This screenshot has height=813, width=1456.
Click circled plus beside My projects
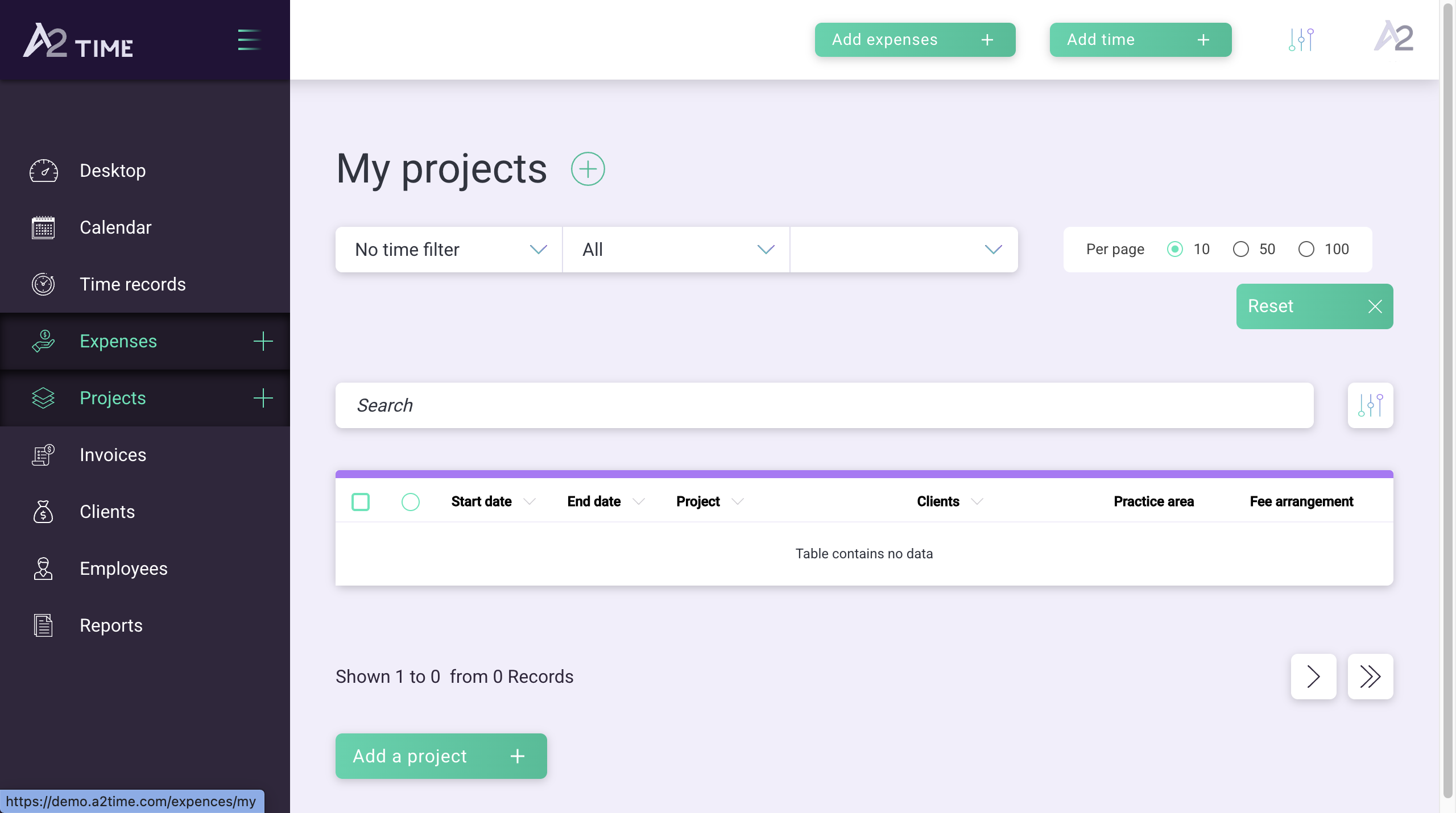588,169
